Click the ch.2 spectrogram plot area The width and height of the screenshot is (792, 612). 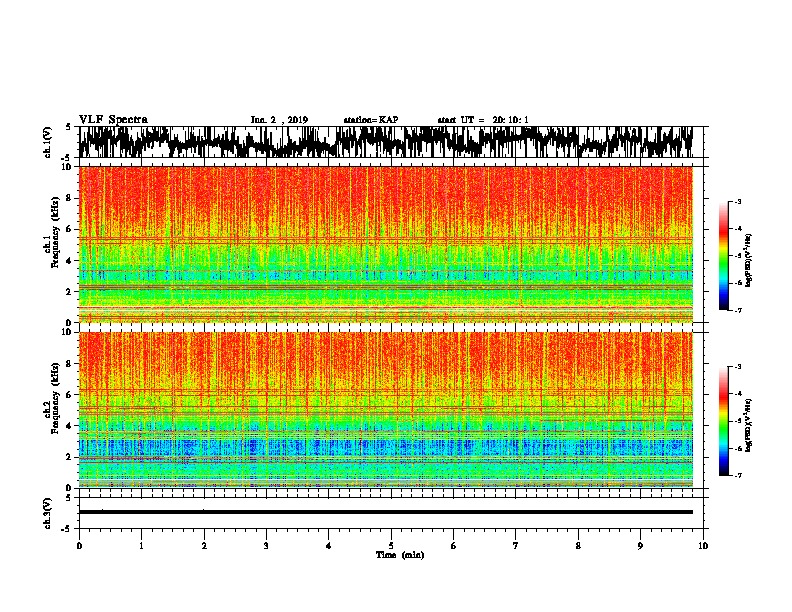click(x=385, y=410)
